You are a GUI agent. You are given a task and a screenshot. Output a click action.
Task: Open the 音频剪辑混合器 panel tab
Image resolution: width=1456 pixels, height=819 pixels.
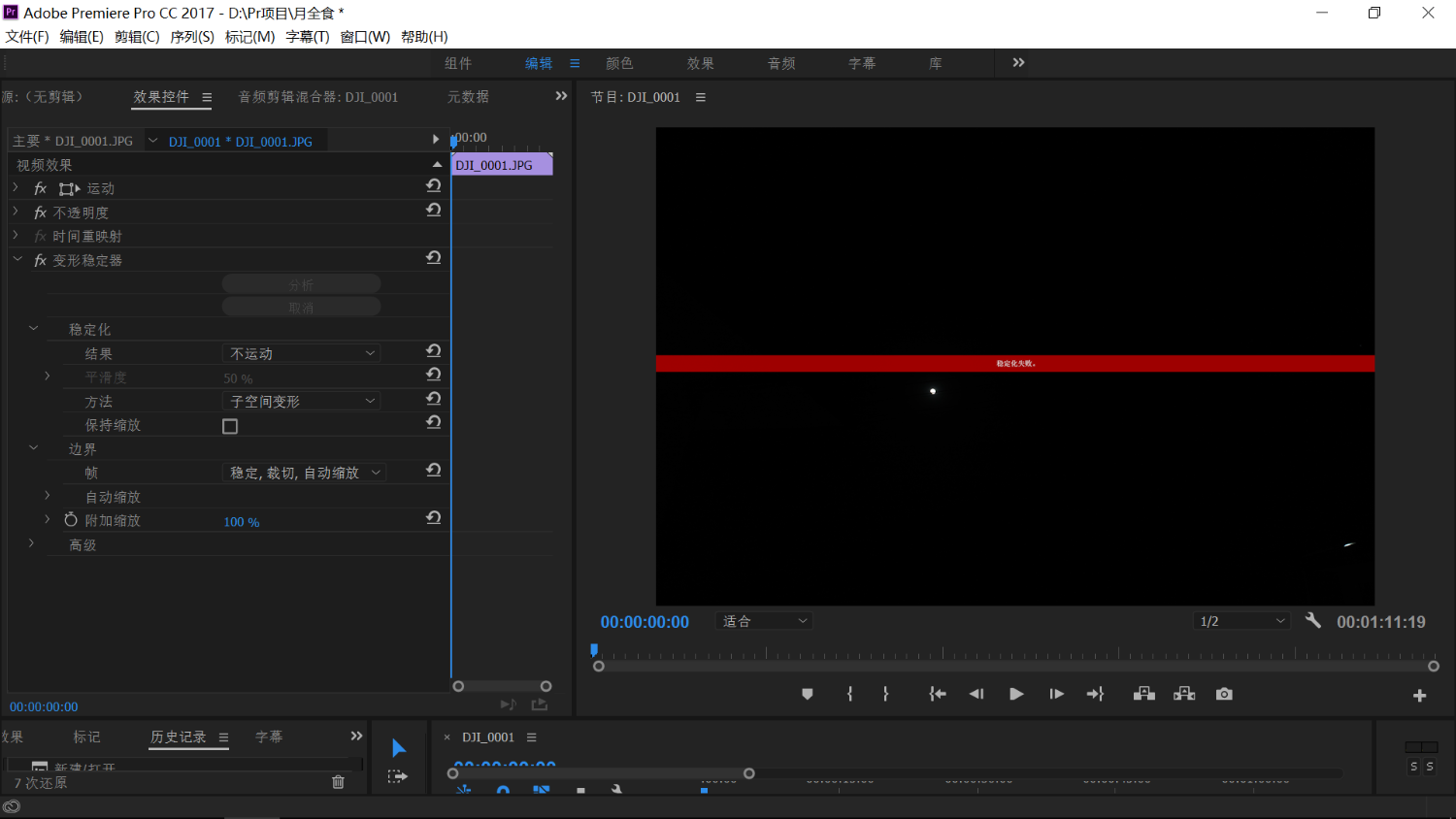click(318, 97)
